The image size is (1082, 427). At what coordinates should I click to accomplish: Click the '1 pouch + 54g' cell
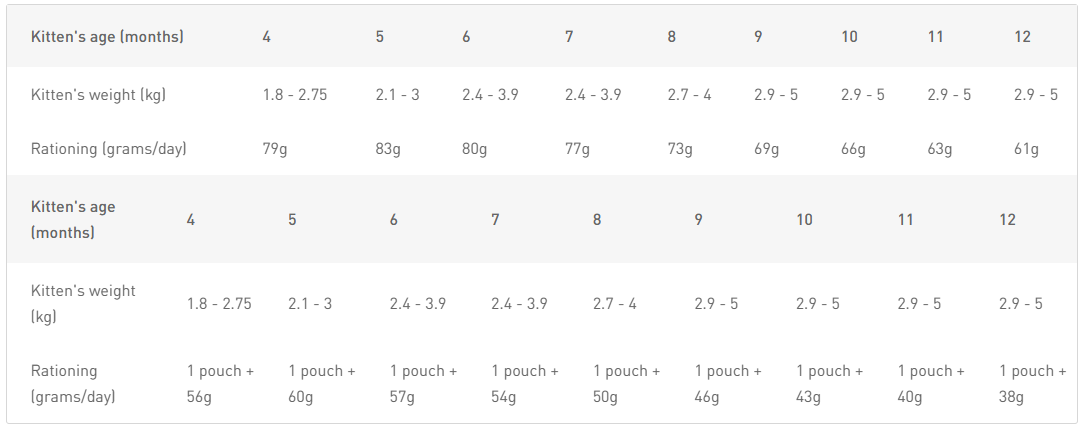click(525, 384)
